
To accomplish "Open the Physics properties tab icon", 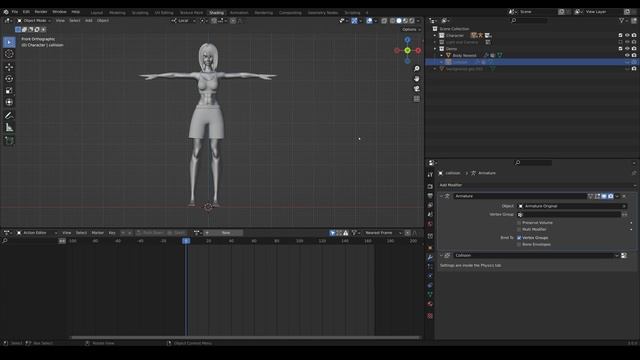I will 430,276.
